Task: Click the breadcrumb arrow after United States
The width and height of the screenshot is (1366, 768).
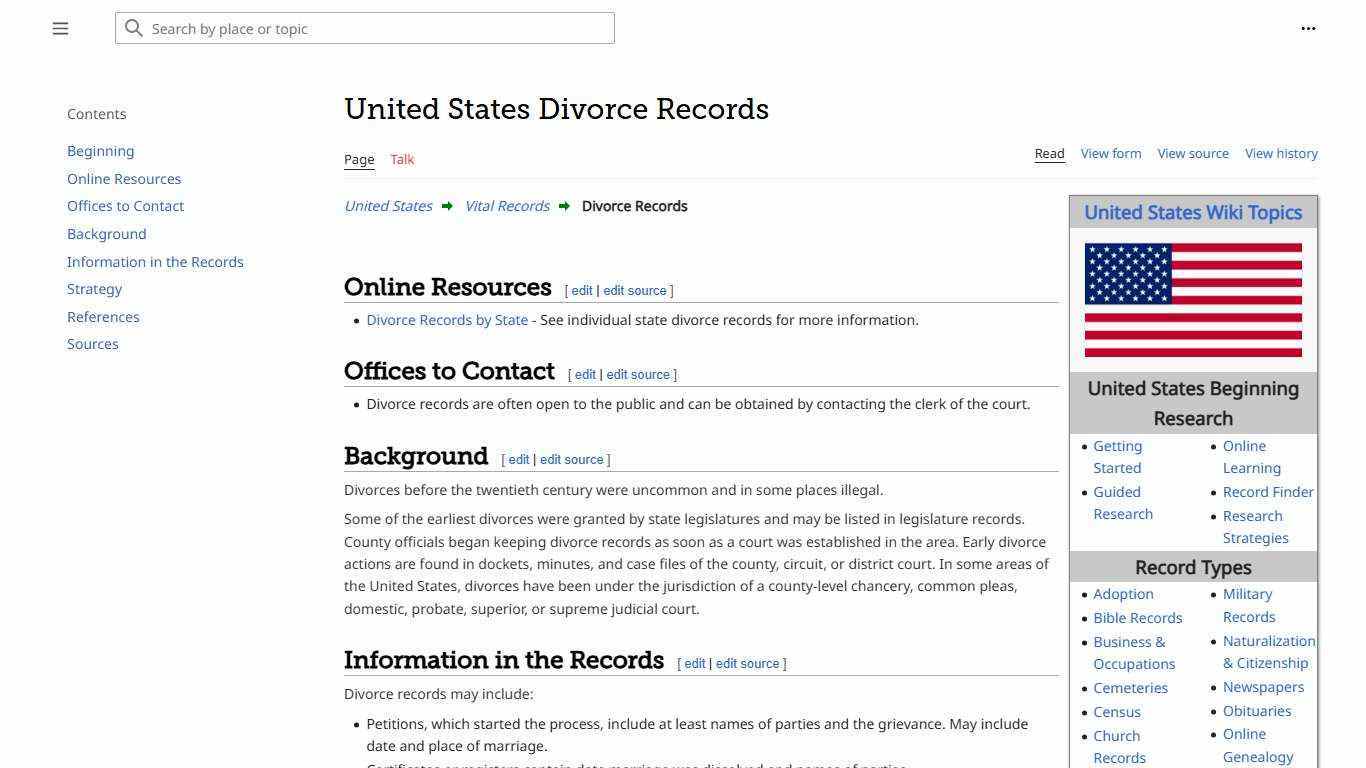Action: (447, 206)
